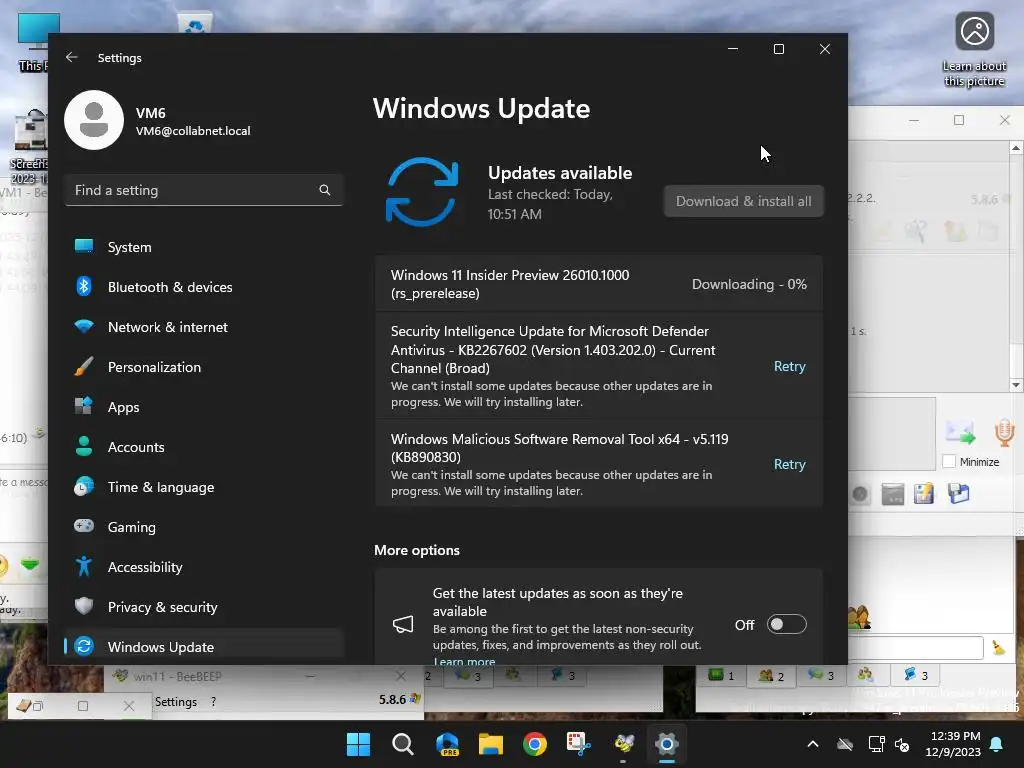Open System settings
This screenshot has width=1024, height=768.
click(x=204, y=247)
